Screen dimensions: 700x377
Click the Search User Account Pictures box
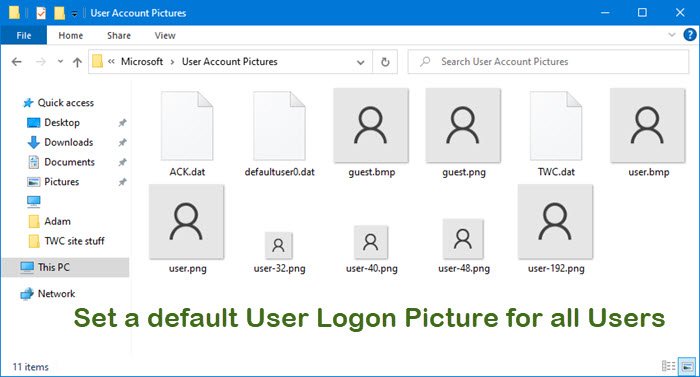548,62
